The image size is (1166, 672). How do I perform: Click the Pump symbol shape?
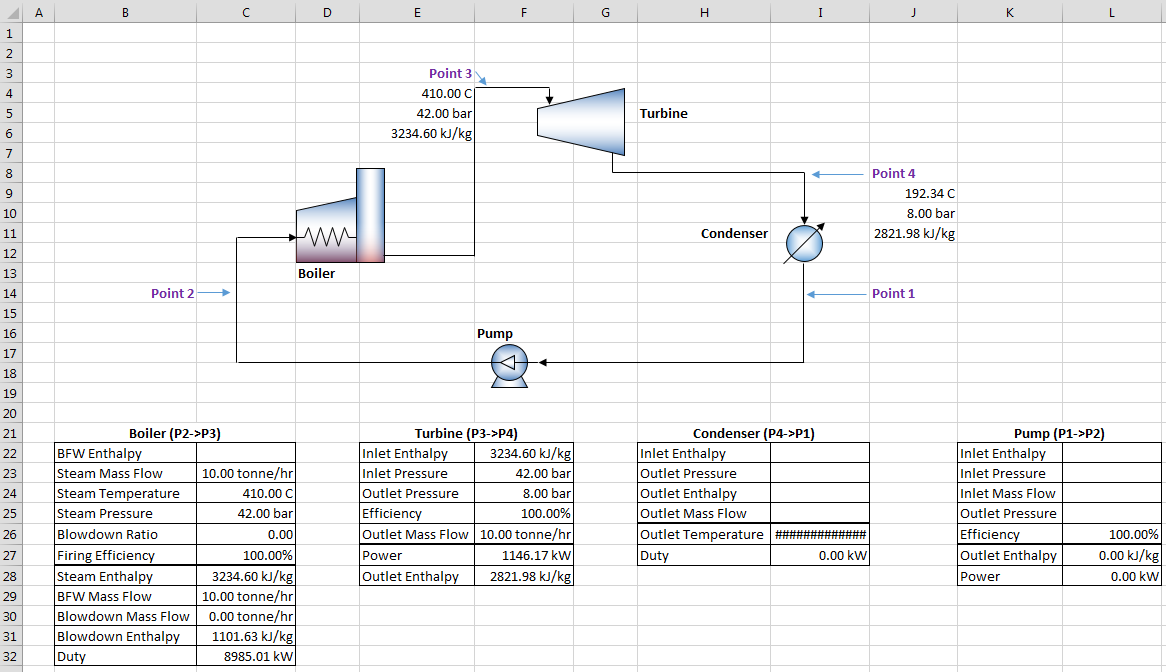(509, 366)
